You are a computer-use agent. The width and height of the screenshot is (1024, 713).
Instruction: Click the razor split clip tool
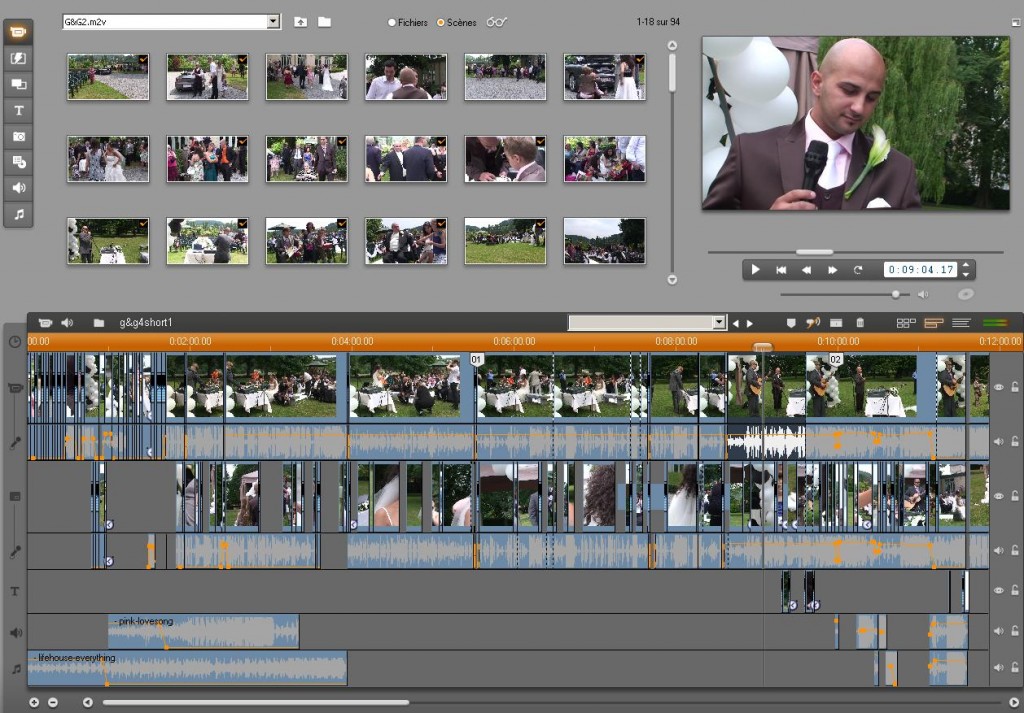tap(813, 323)
